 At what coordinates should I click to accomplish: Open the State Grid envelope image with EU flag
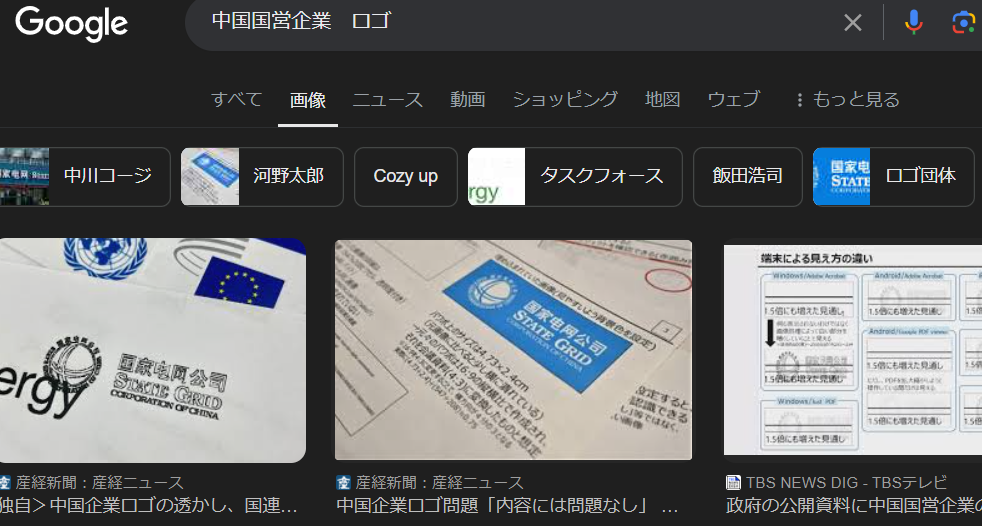(152, 351)
